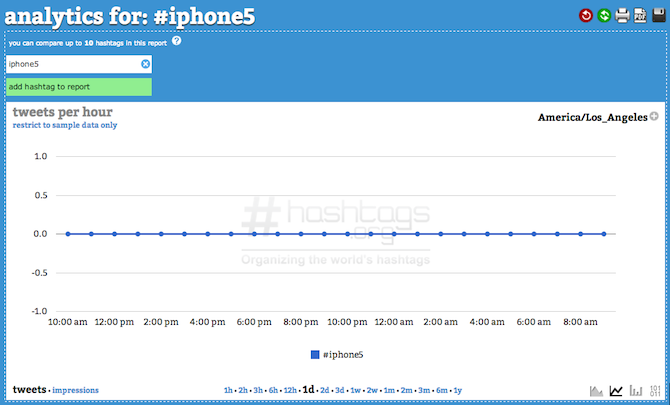This screenshot has height=405, width=670.
Task: Remove the iphone5 hashtag with the x
Action: (145, 64)
